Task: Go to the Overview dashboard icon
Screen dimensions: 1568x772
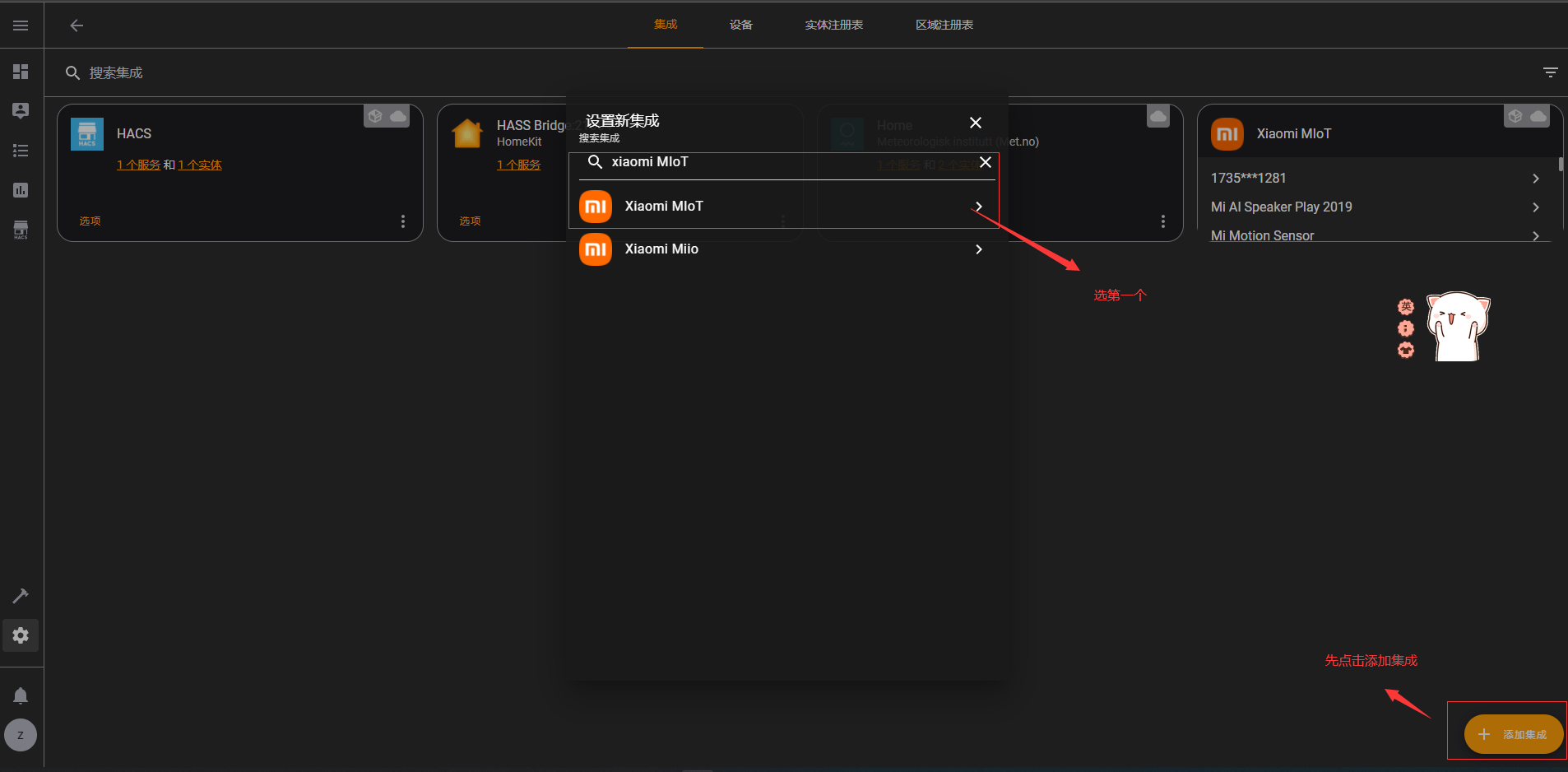Action: (21, 72)
